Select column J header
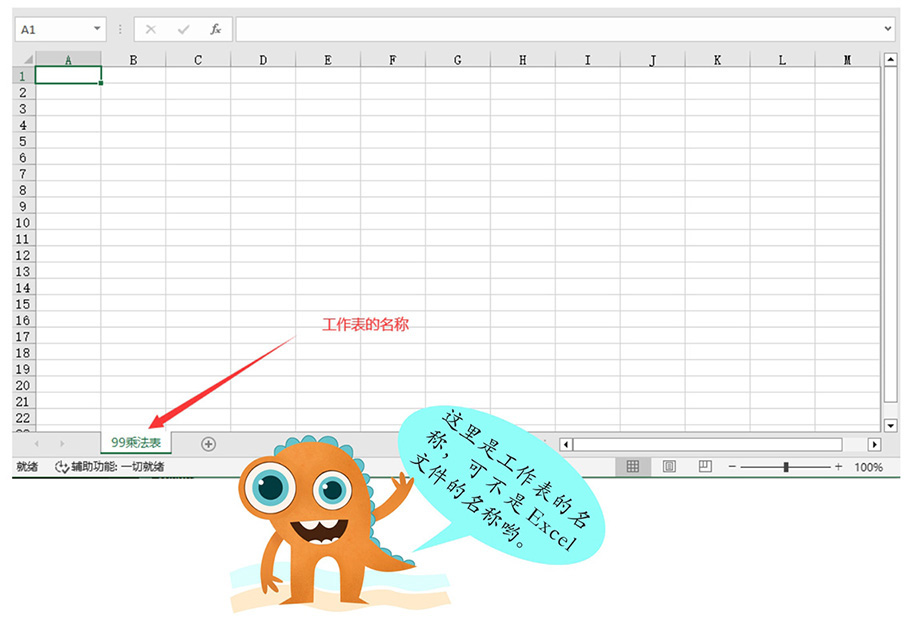The width and height of the screenshot is (908, 626). pos(653,60)
